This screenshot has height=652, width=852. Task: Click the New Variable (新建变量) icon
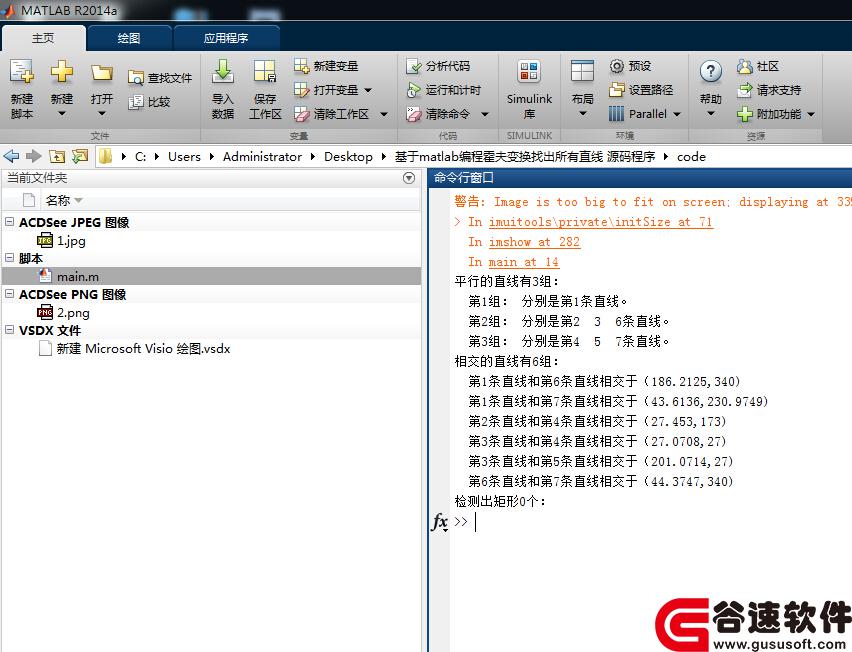[301, 66]
